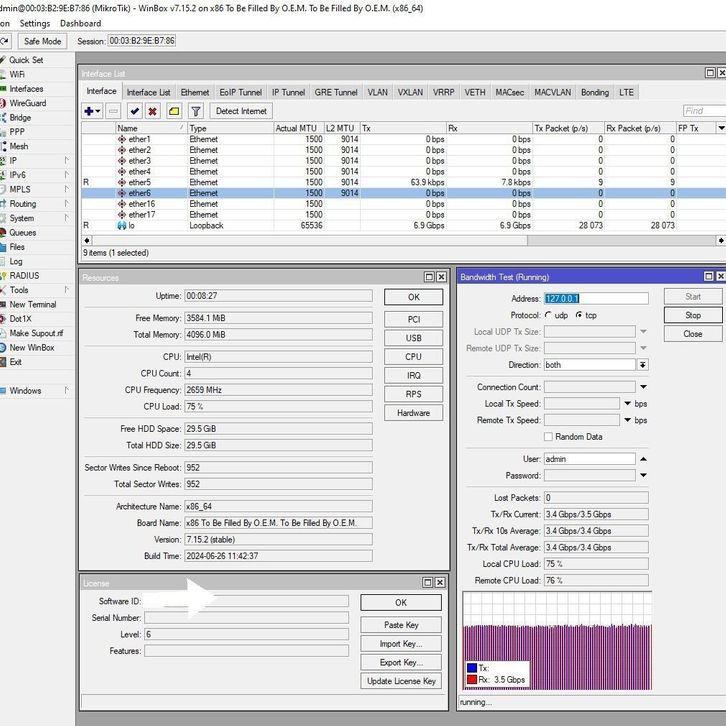Click the funnel Filter icon
Screen dimensions: 726x726
point(196,111)
